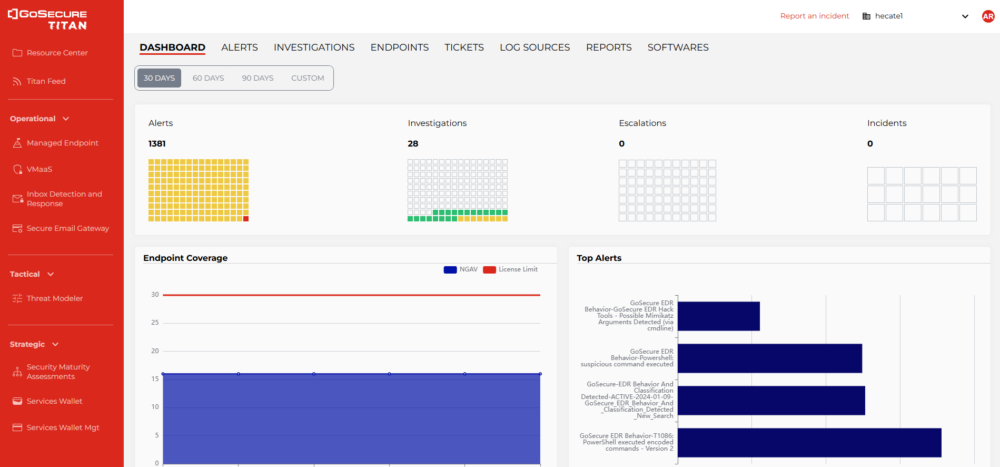Screen dimensions: 1000x467
Task: Switch to the Reports tab
Action: click(x=609, y=47)
